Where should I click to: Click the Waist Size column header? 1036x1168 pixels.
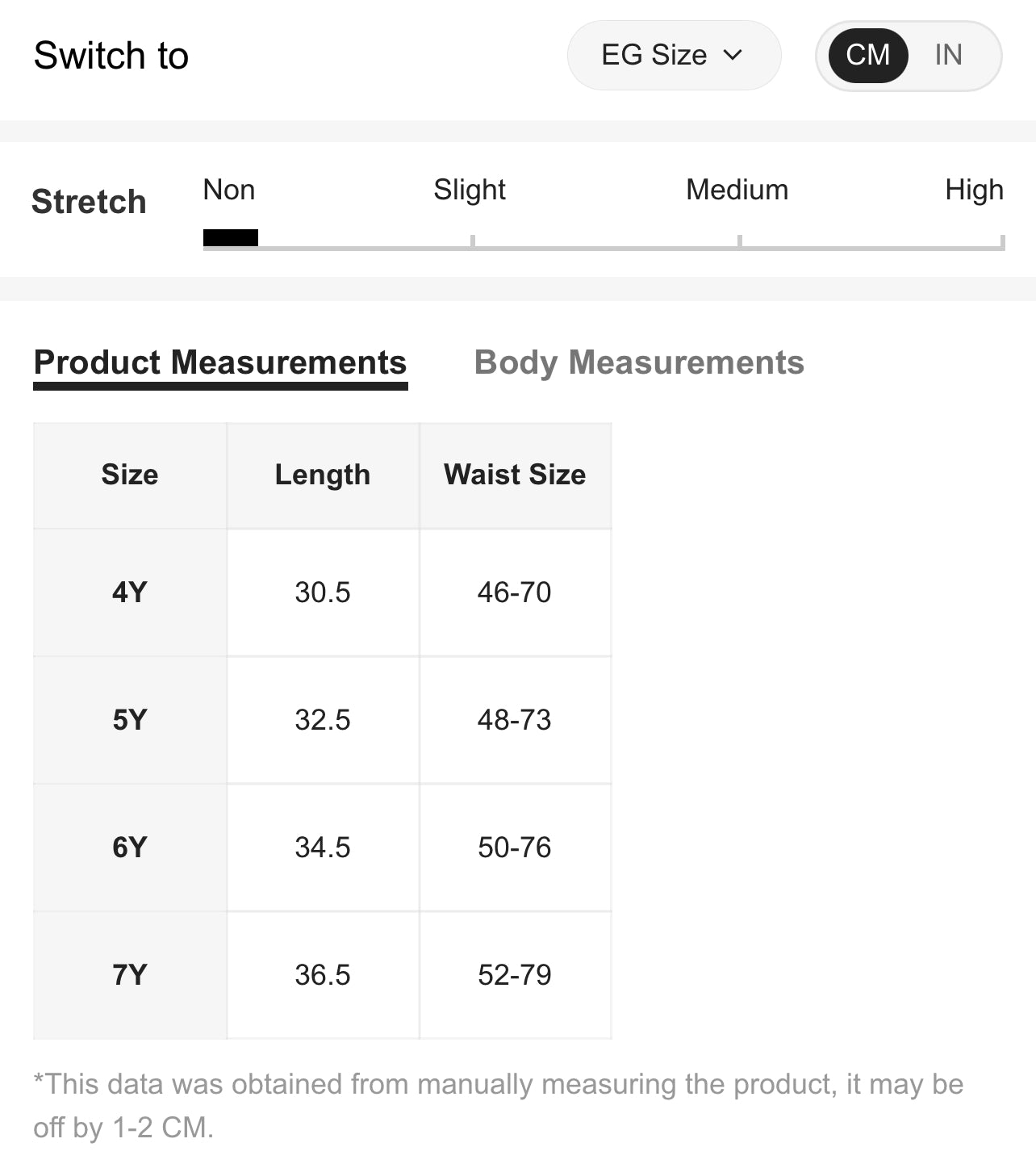(x=515, y=475)
